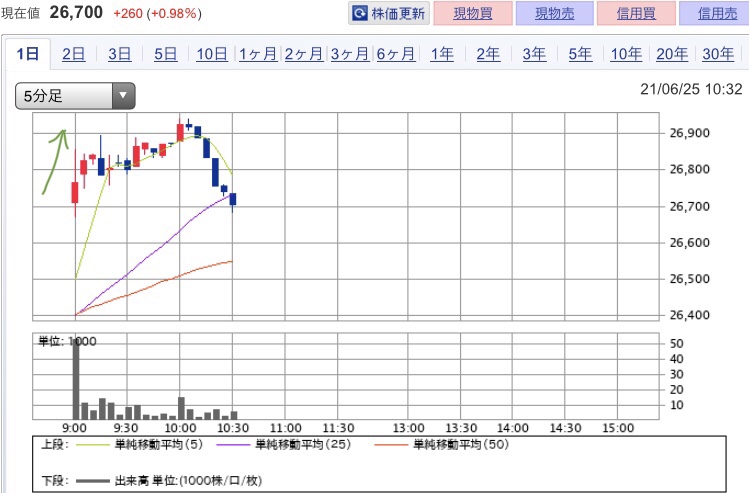
Task: Show the 3ヶ月 chart range
Action: (350, 54)
